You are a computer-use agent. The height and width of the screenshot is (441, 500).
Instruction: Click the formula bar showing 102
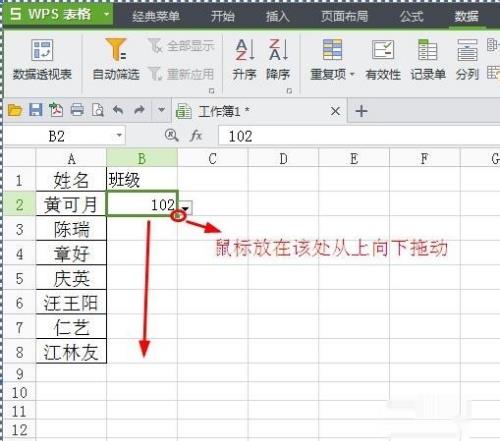(x=359, y=136)
